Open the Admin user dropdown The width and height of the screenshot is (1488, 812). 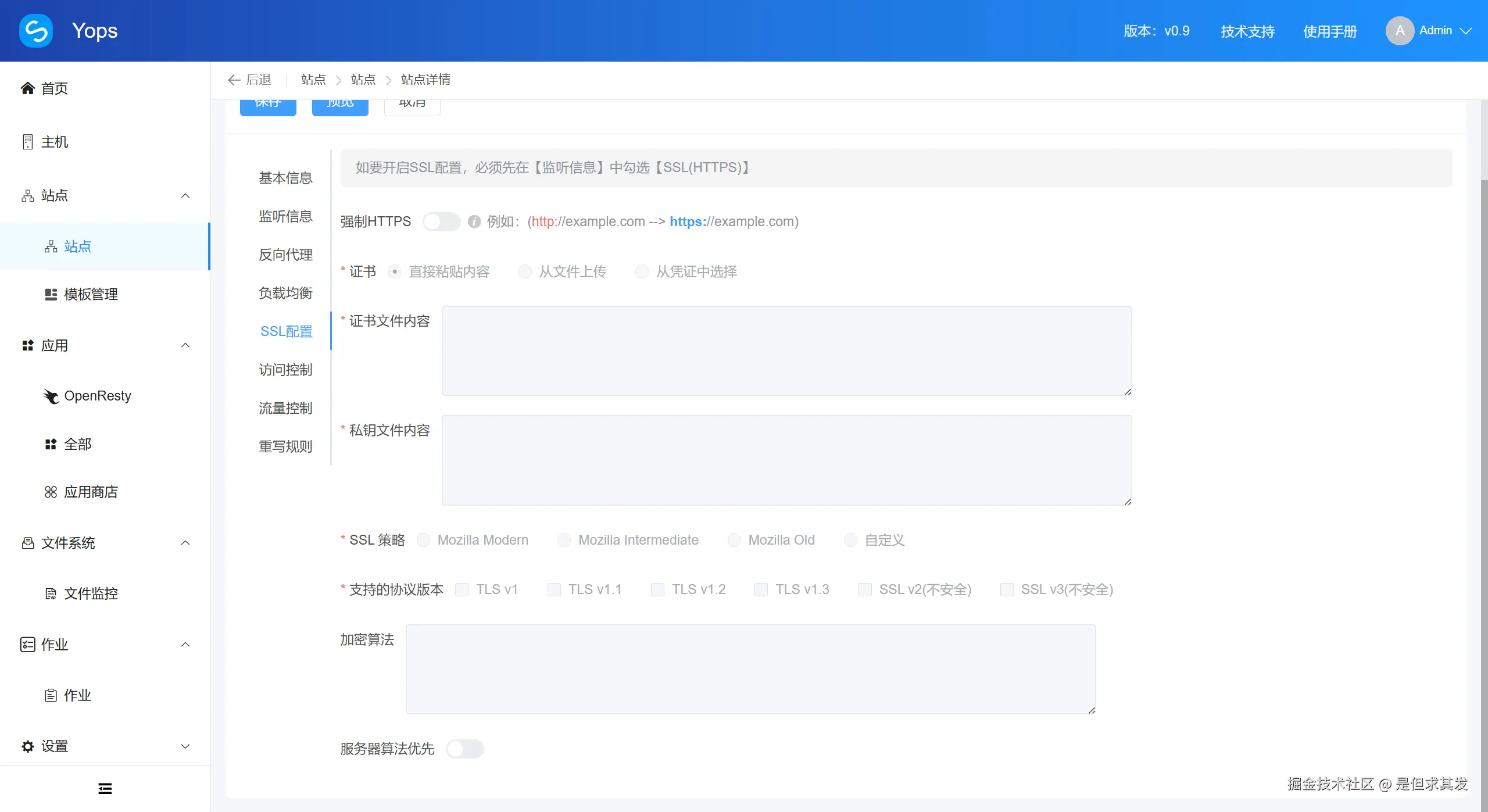tap(1435, 31)
